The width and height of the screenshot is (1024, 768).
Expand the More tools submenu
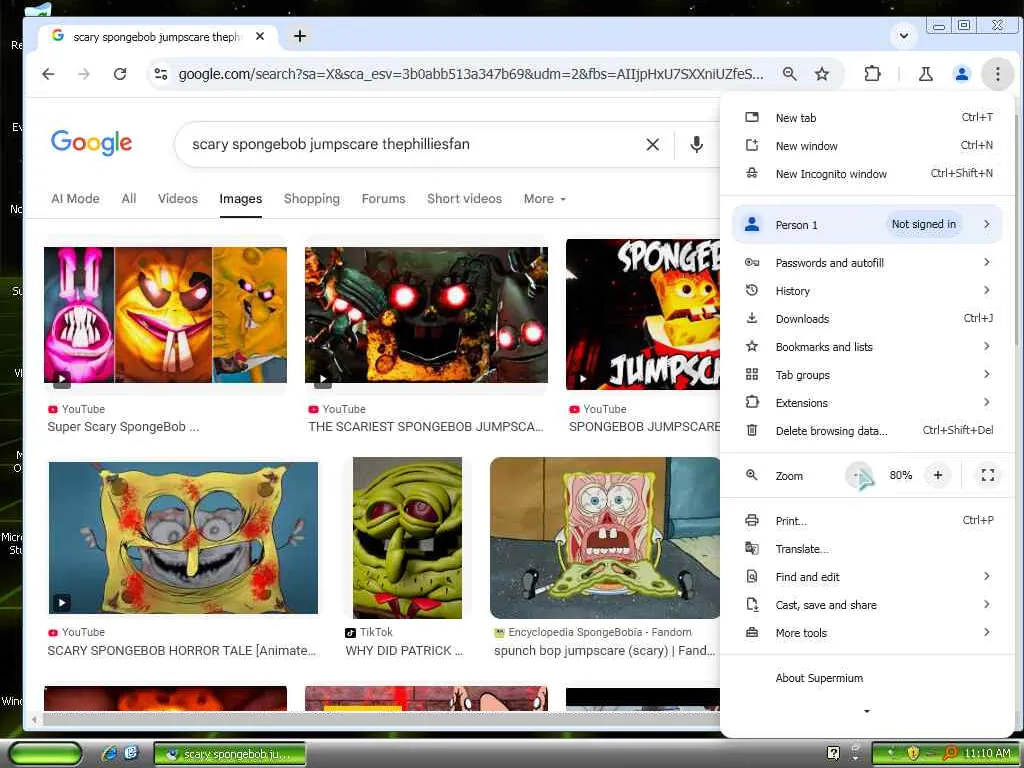click(x=867, y=633)
